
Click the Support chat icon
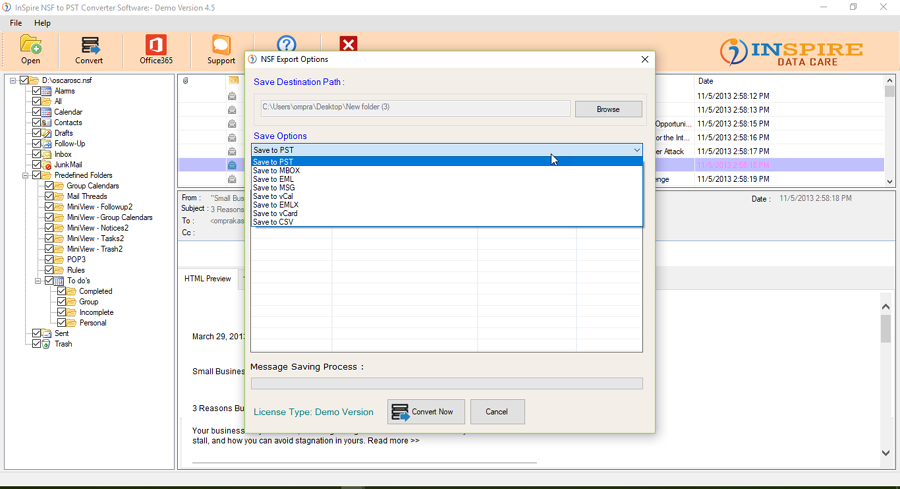coord(221,45)
